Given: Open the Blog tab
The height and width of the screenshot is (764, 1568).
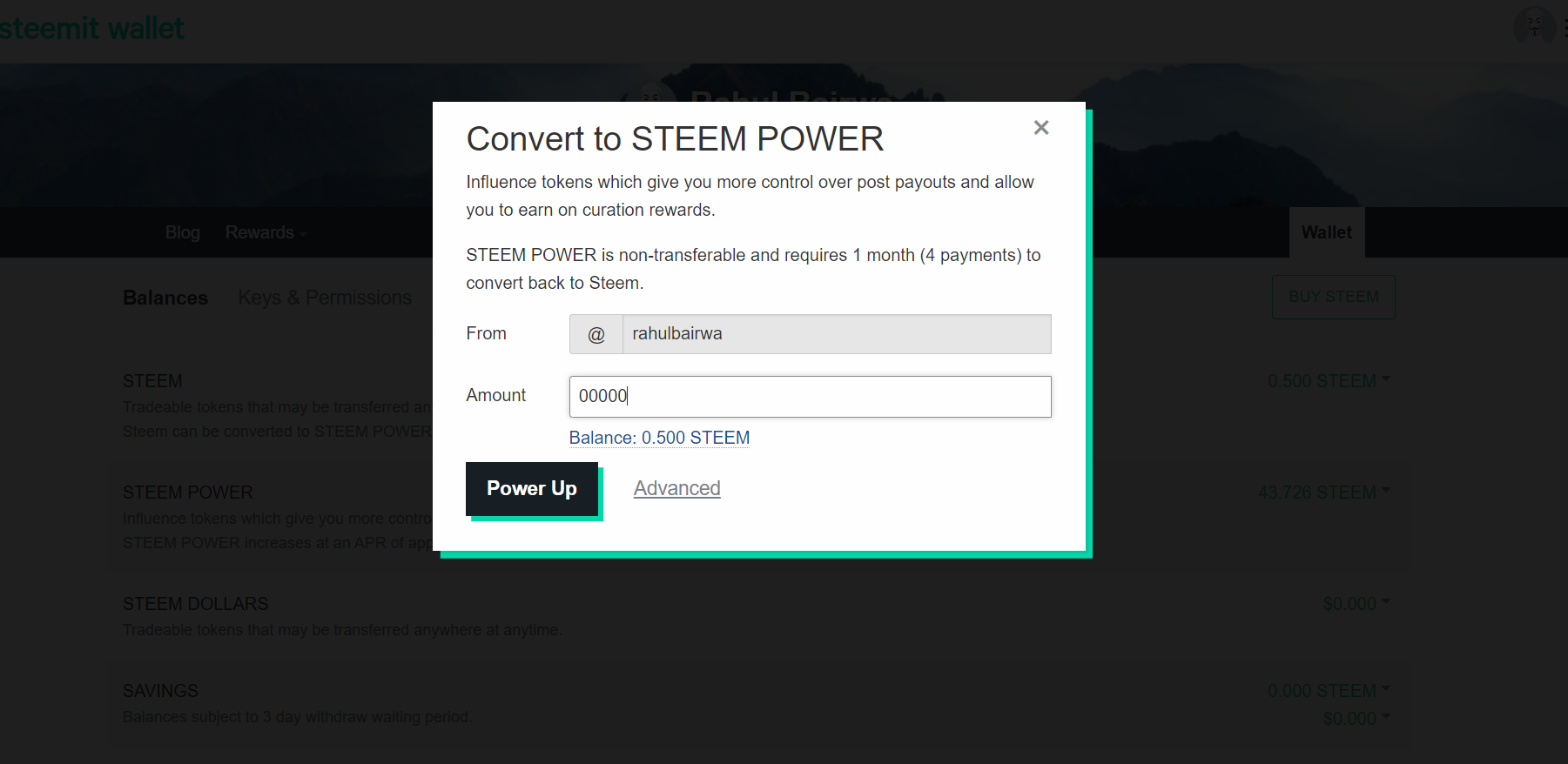Looking at the screenshot, I should pyautogui.click(x=183, y=232).
